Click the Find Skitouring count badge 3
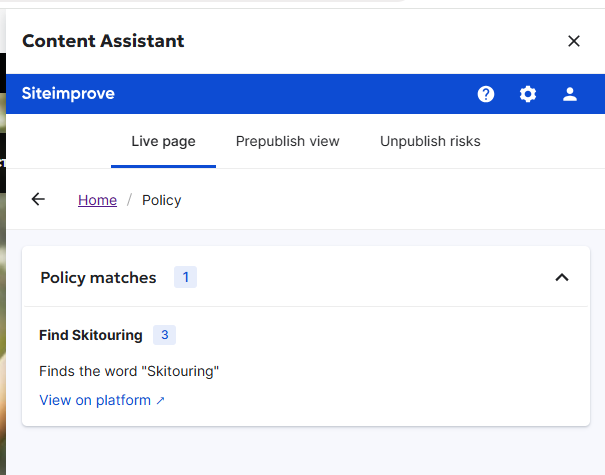Screen dimensions: 605x475 point(164,335)
